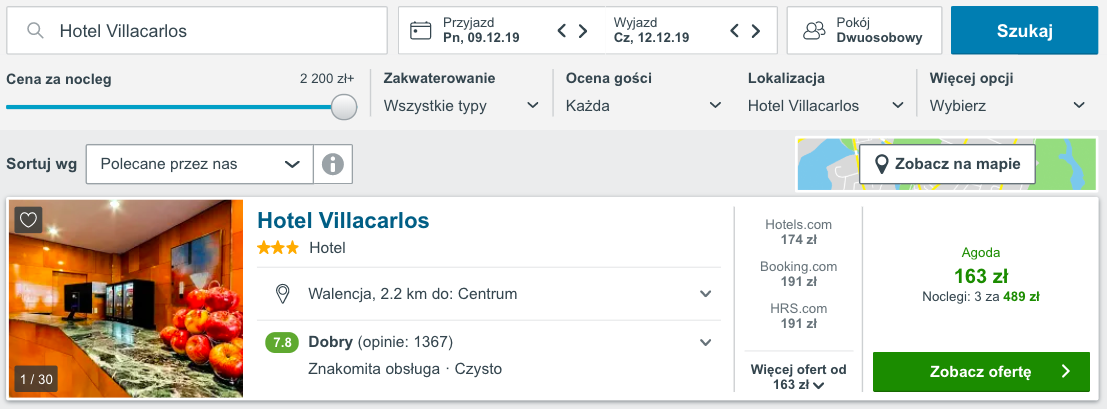Open the Zakwaterowanie type dropdown
This screenshot has height=409, width=1107.
[462, 106]
